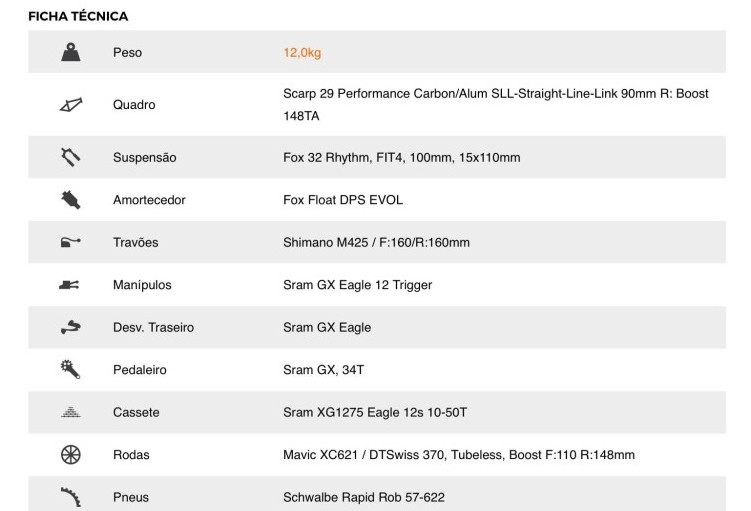Click the Mavic XC621 wheels specification
This screenshot has height=511, width=751.
458,455
